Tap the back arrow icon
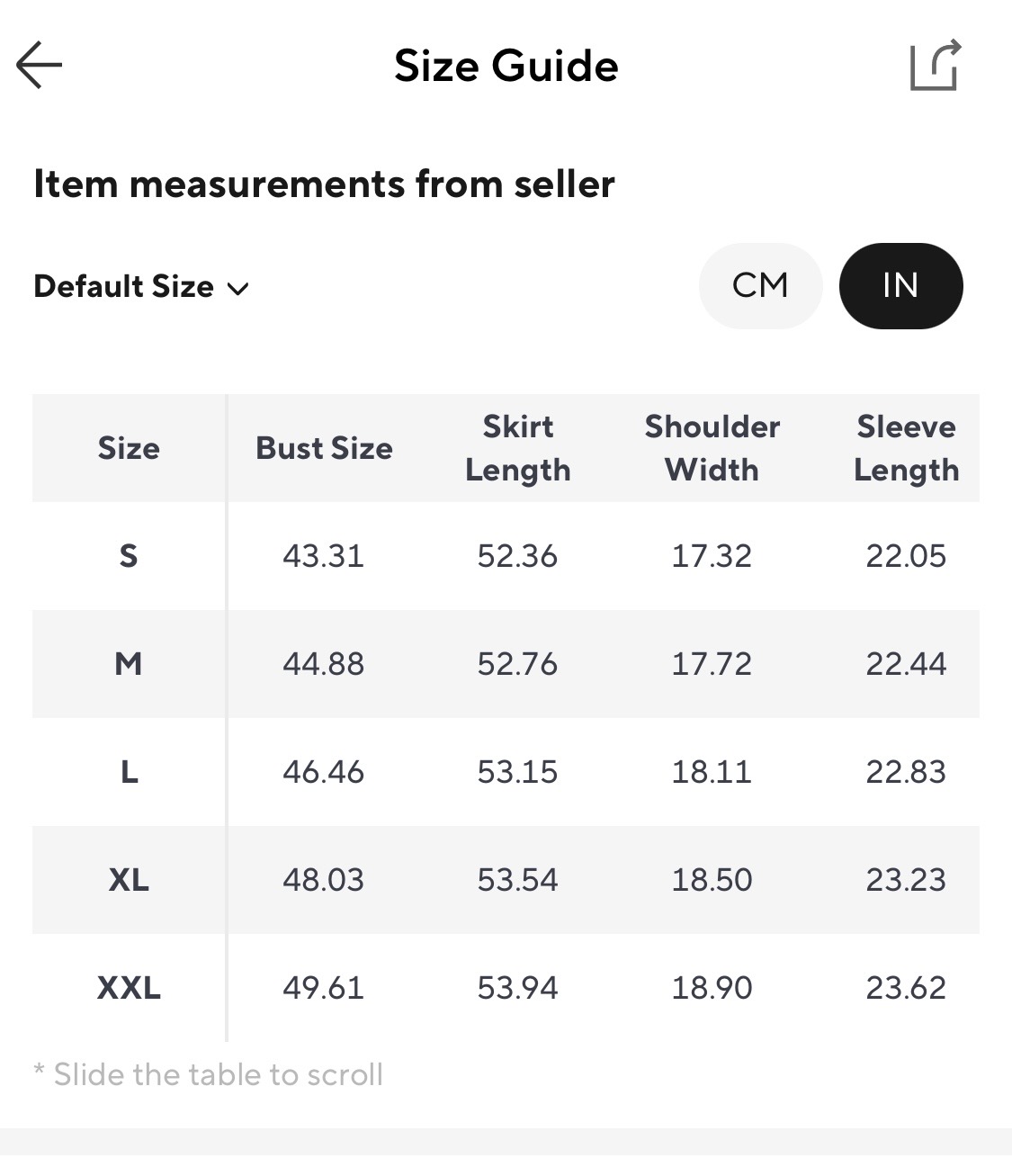The image size is (1012, 1176). [40, 65]
